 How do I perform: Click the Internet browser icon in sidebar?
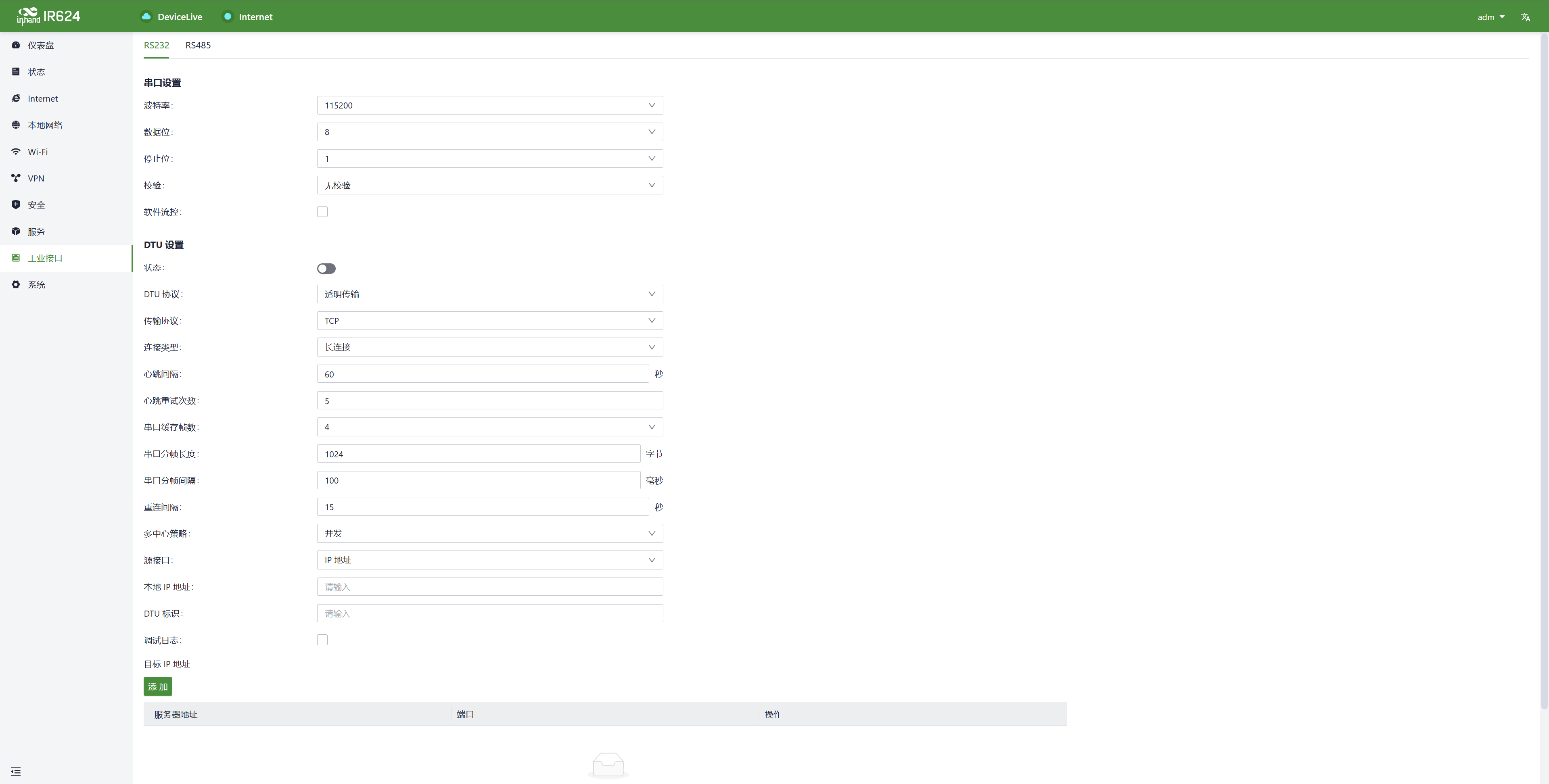(x=16, y=98)
